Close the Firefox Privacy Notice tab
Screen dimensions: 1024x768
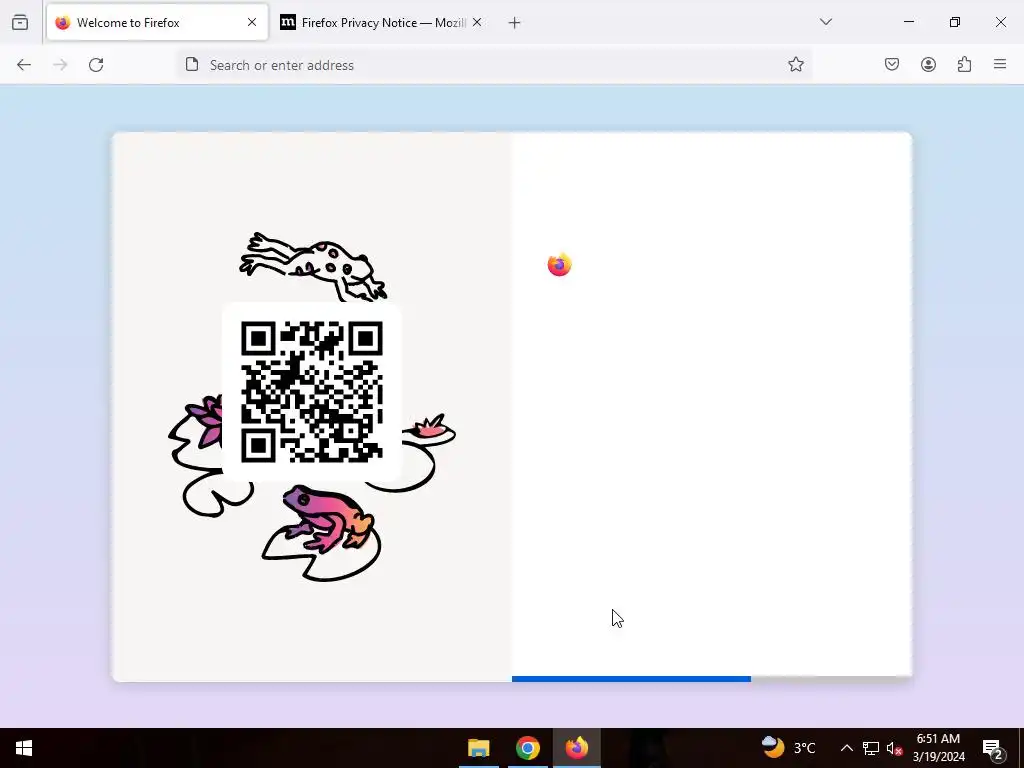[477, 23]
